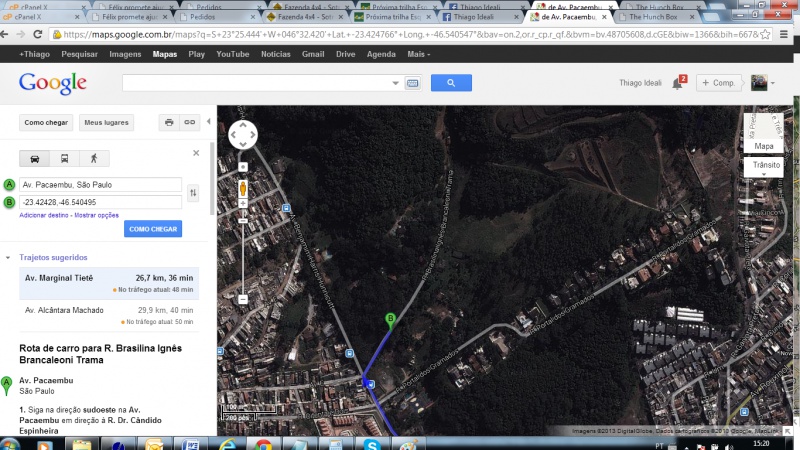The image size is (800, 450).
Task: Select the Av. Marginal Tietê route
Action: click(x=109, y=283)
